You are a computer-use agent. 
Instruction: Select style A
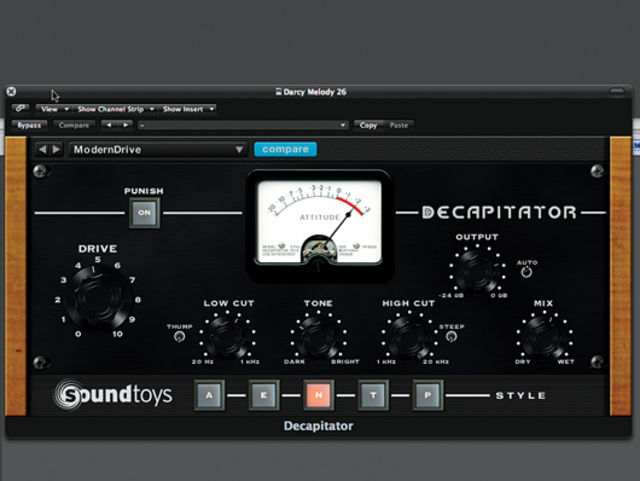point(209,395)
